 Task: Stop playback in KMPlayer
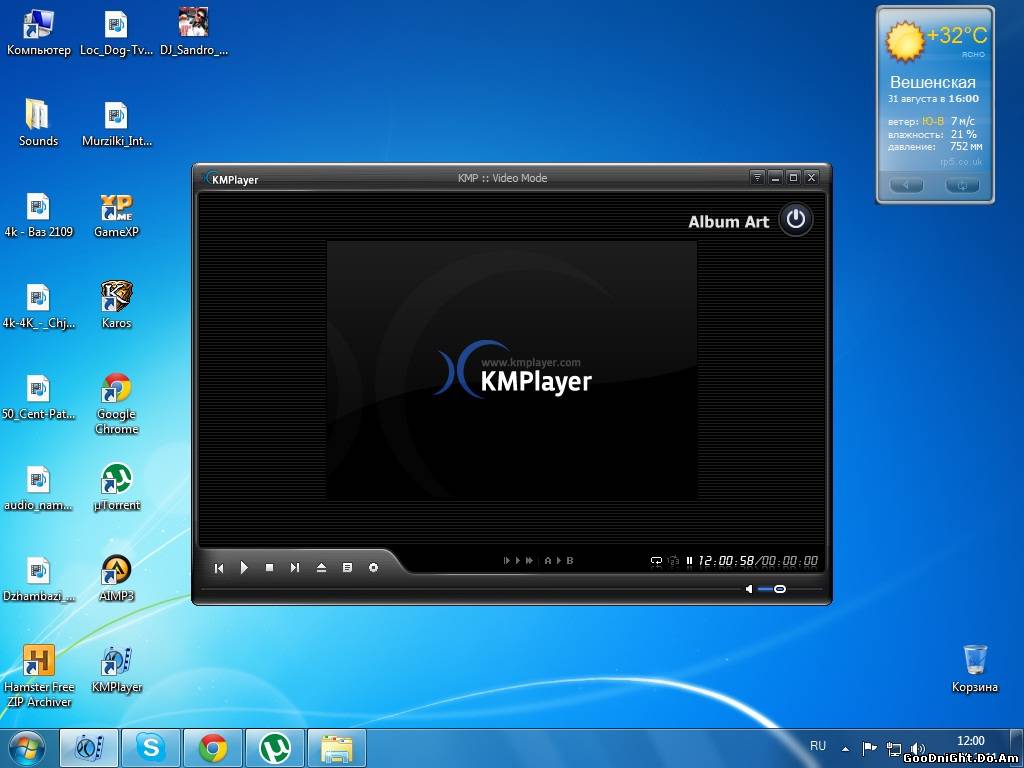pyautogui.click(x=269, y=568)
